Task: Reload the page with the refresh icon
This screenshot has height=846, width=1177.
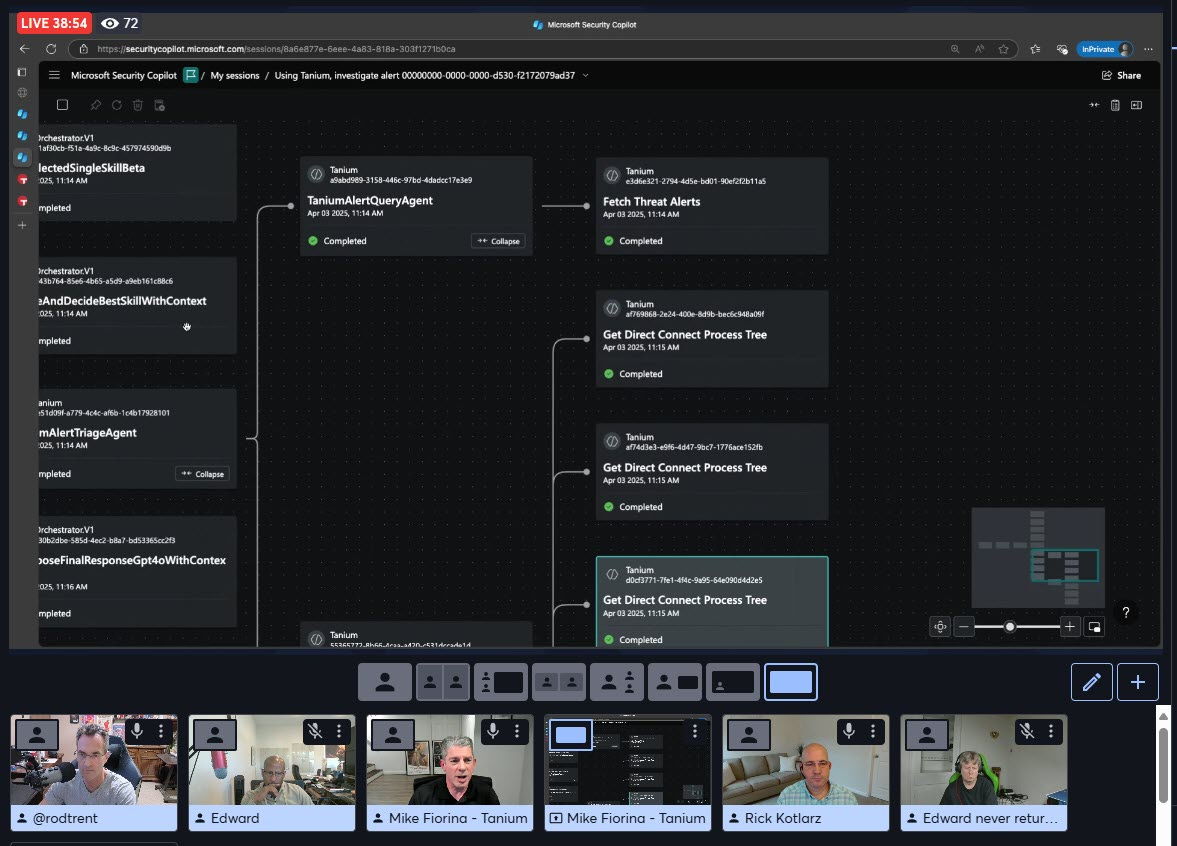Action: click(51, 49)
